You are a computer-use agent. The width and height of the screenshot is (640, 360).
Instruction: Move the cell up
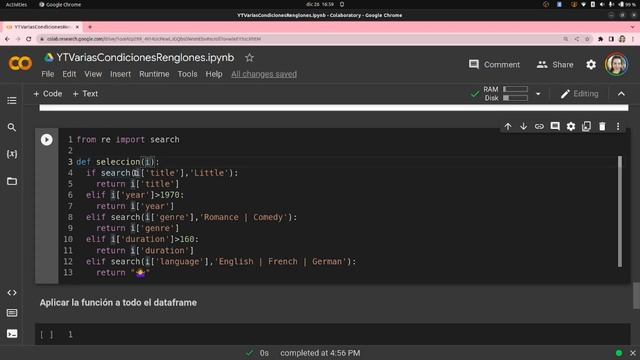coord(508,127)
